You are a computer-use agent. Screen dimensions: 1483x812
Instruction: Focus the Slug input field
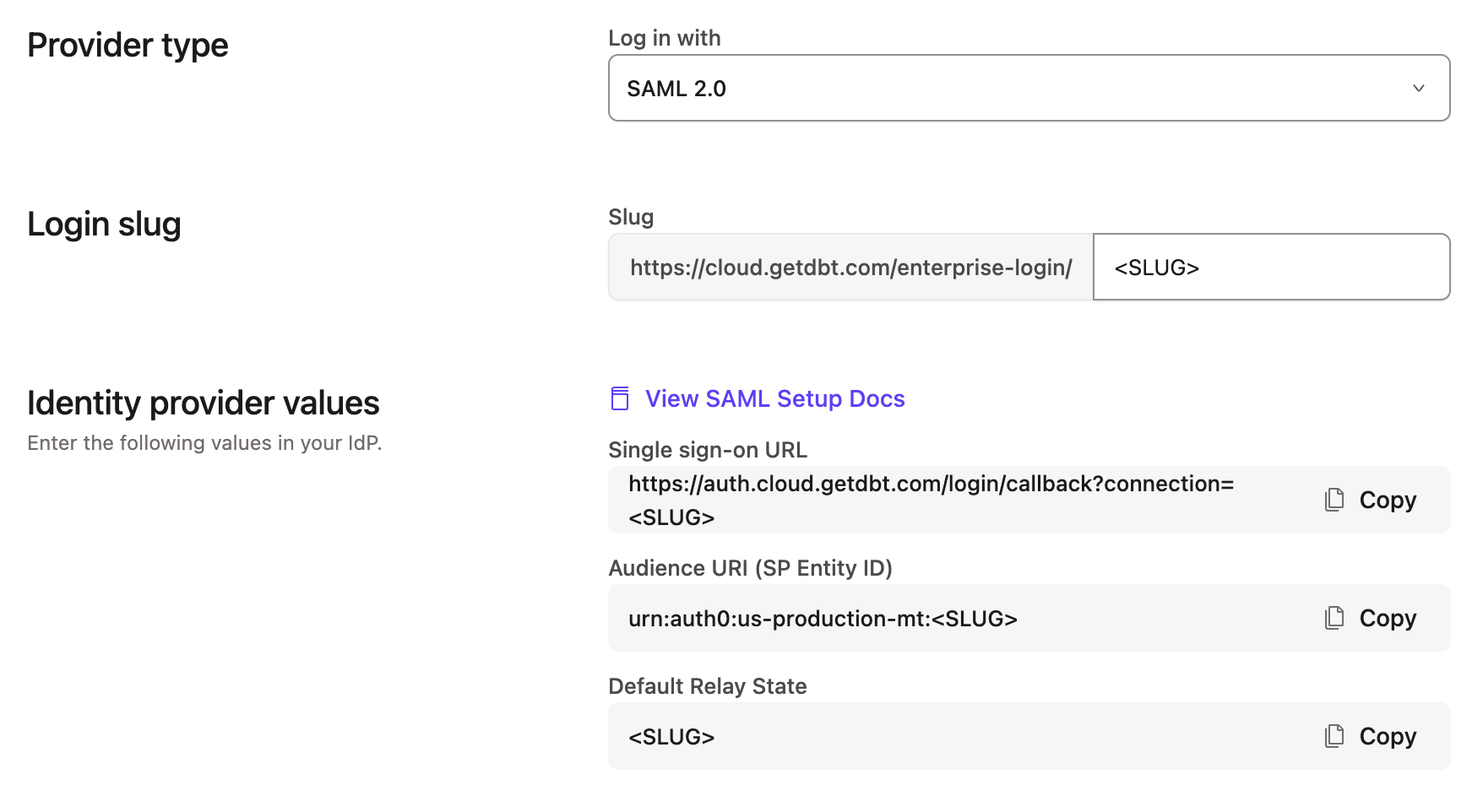point(1270,268)
